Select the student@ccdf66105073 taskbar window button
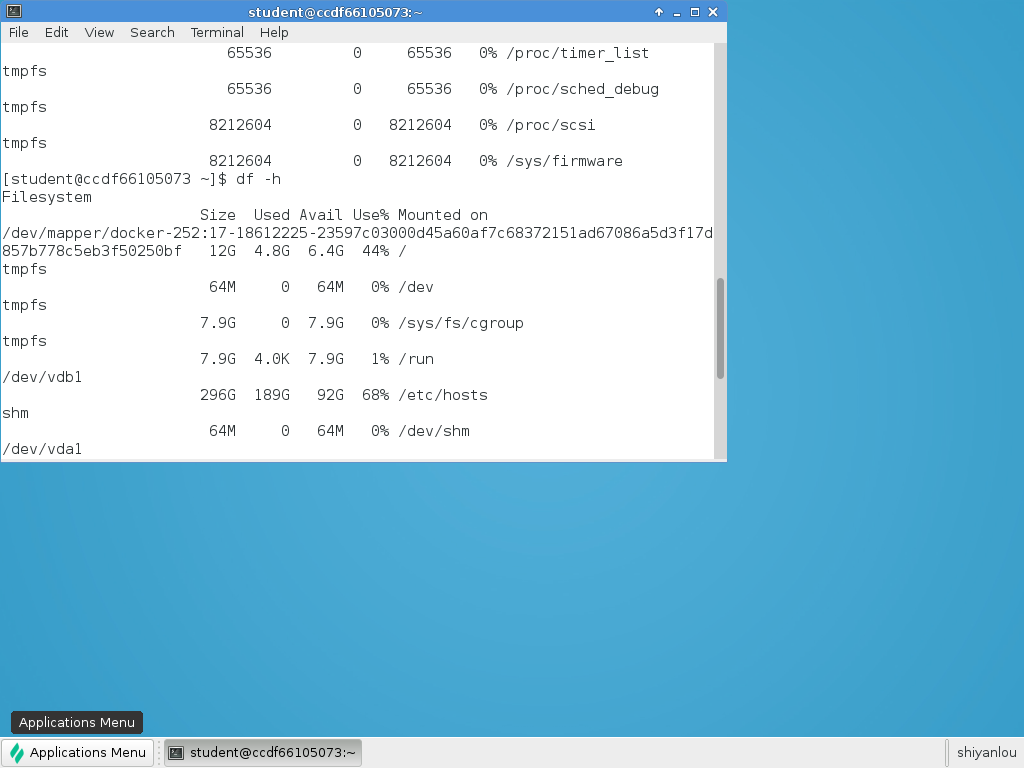 pos(262,753)
